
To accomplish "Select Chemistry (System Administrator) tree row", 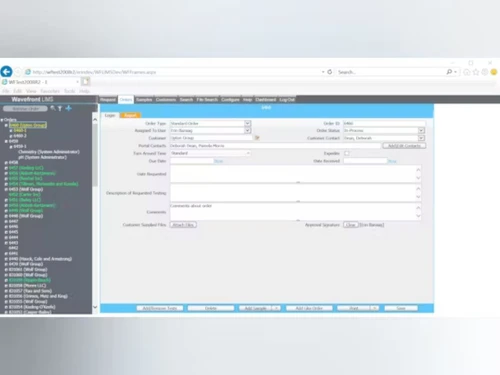I will coord(49,152).
